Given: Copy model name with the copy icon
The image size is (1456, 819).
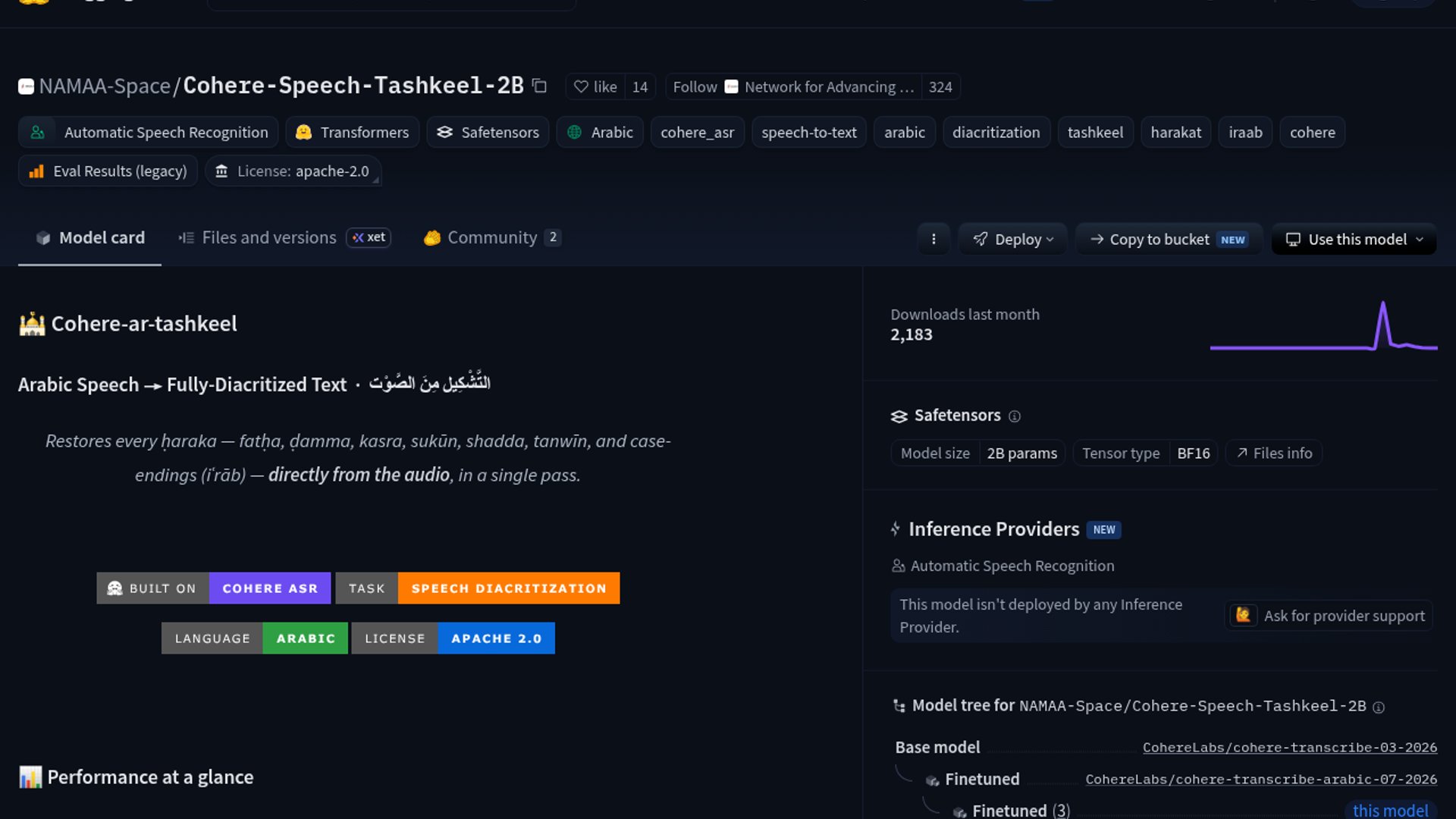Looking at the screenshot, I should [539, 86].
